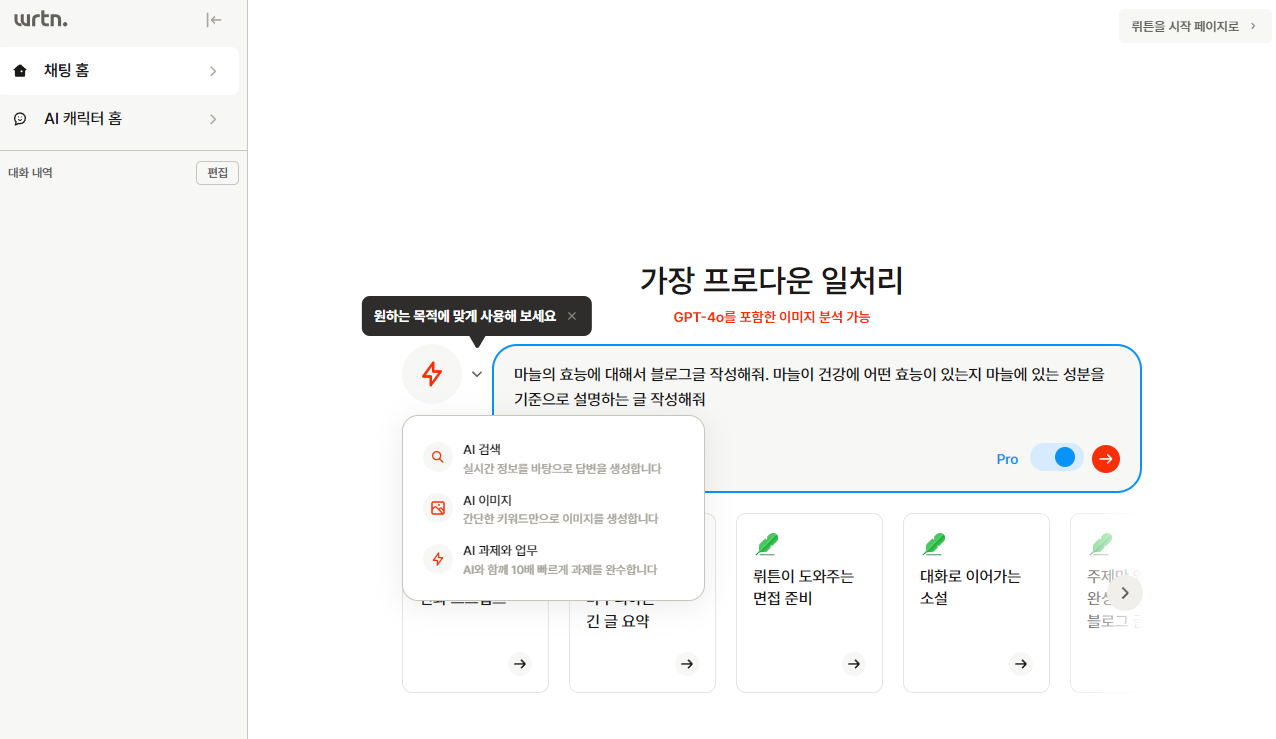1276x739 pixels.
Task: Collapse the sidebar with the arrow icon
Action: click(214, 19)
